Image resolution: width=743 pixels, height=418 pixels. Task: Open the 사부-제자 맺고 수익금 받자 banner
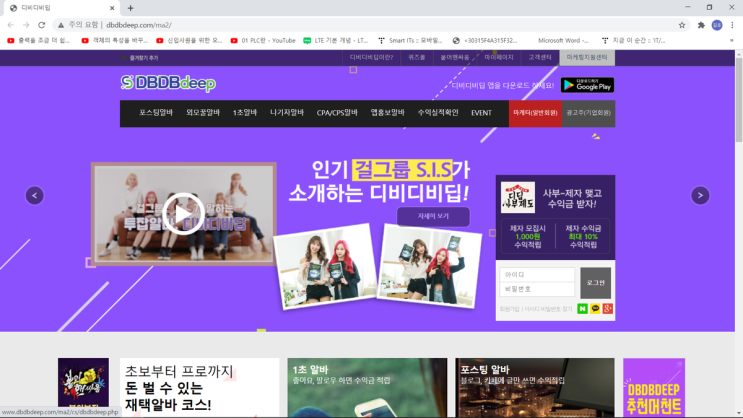555,218
